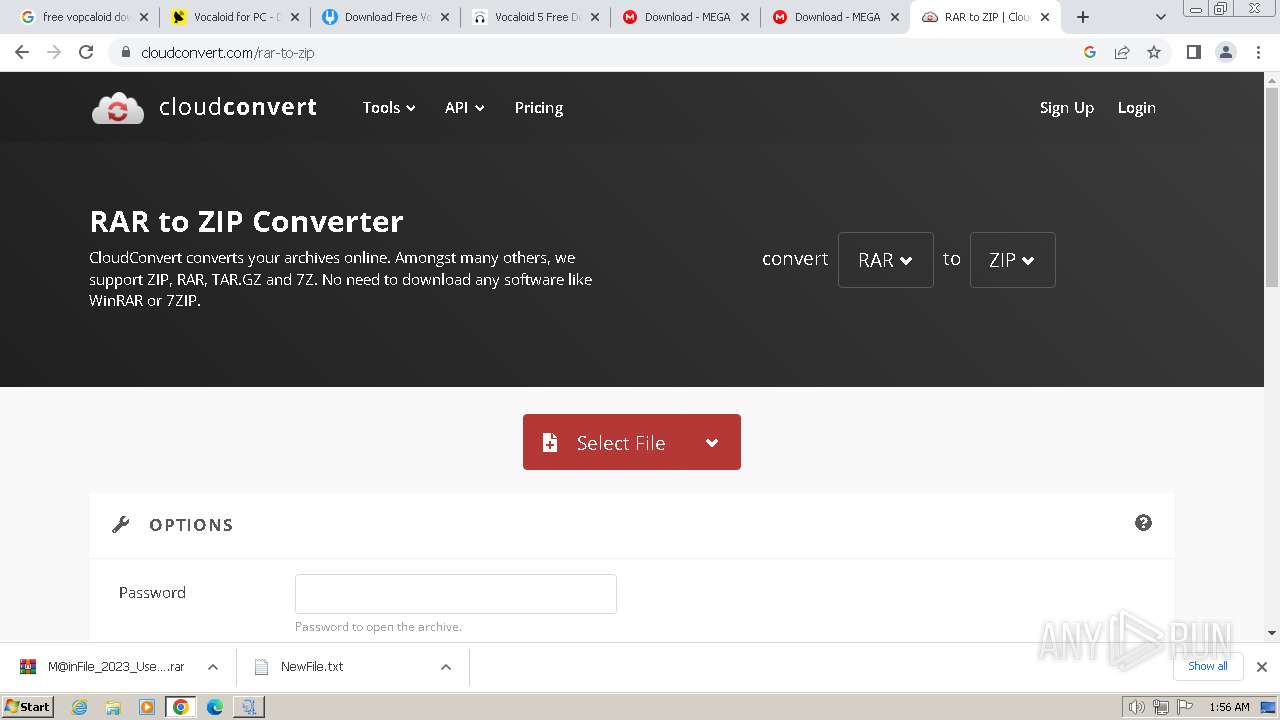
Task: Click the volume speaker tray icon
Action: pos(1137,707)
